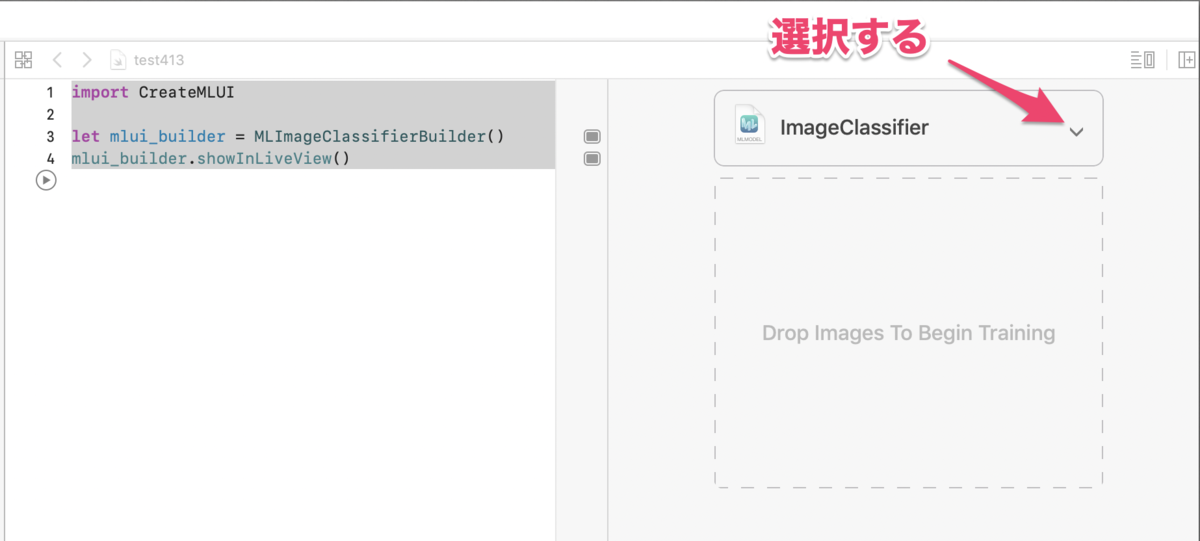Viewport: 1200px width, 541px height.
Task: Go back with the left chevron
Action: coord(57,60)
